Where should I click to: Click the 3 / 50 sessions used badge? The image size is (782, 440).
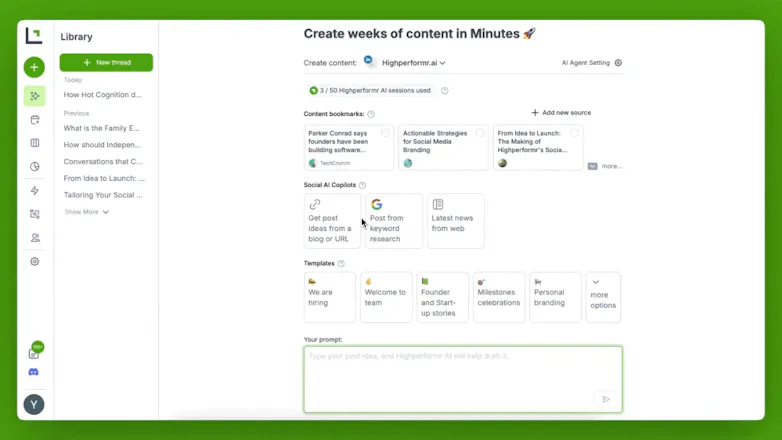coord(370,91)
